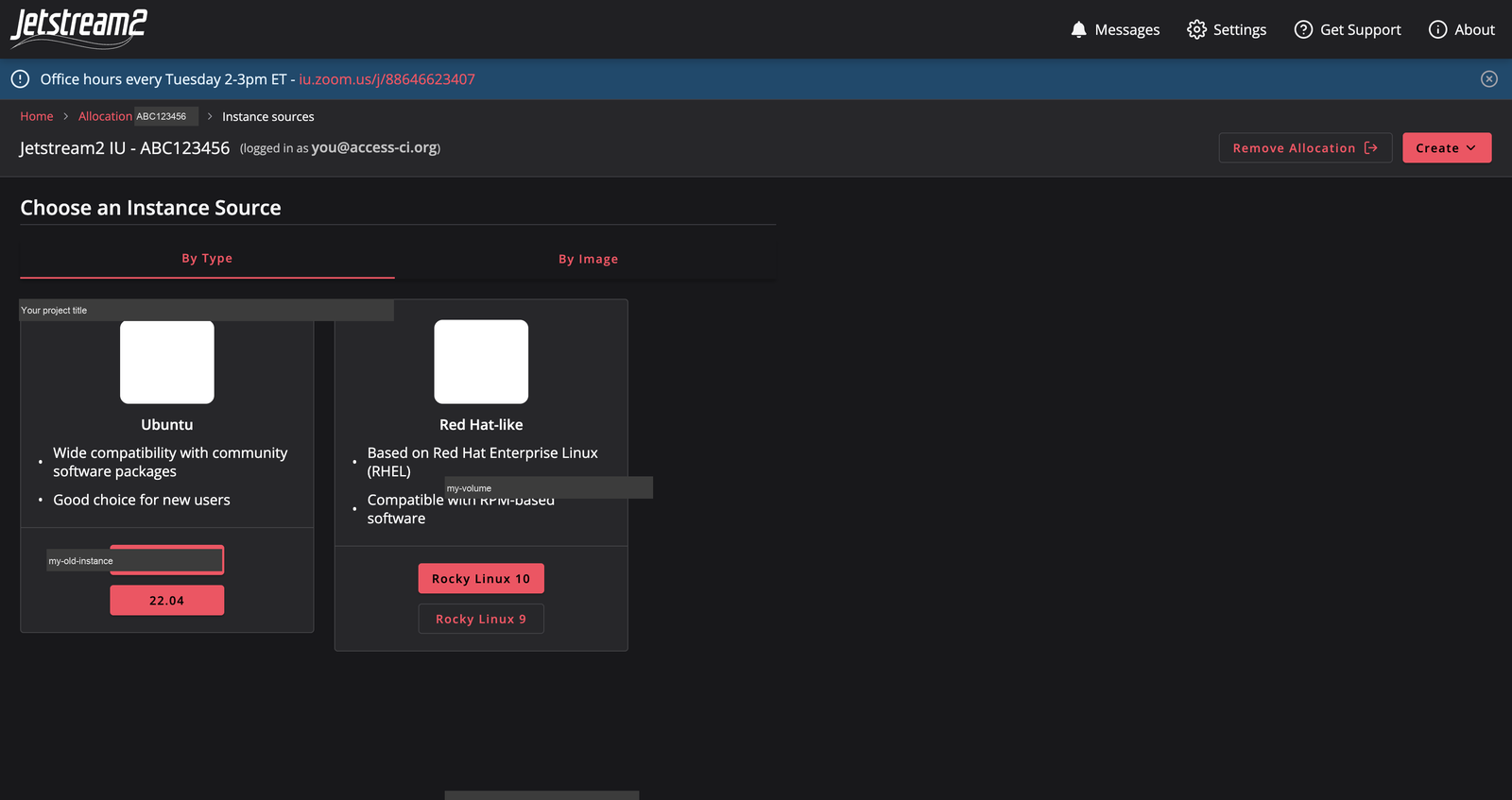Open Settings via the gear icon
1512x800 pixels.
(1196, 29)
